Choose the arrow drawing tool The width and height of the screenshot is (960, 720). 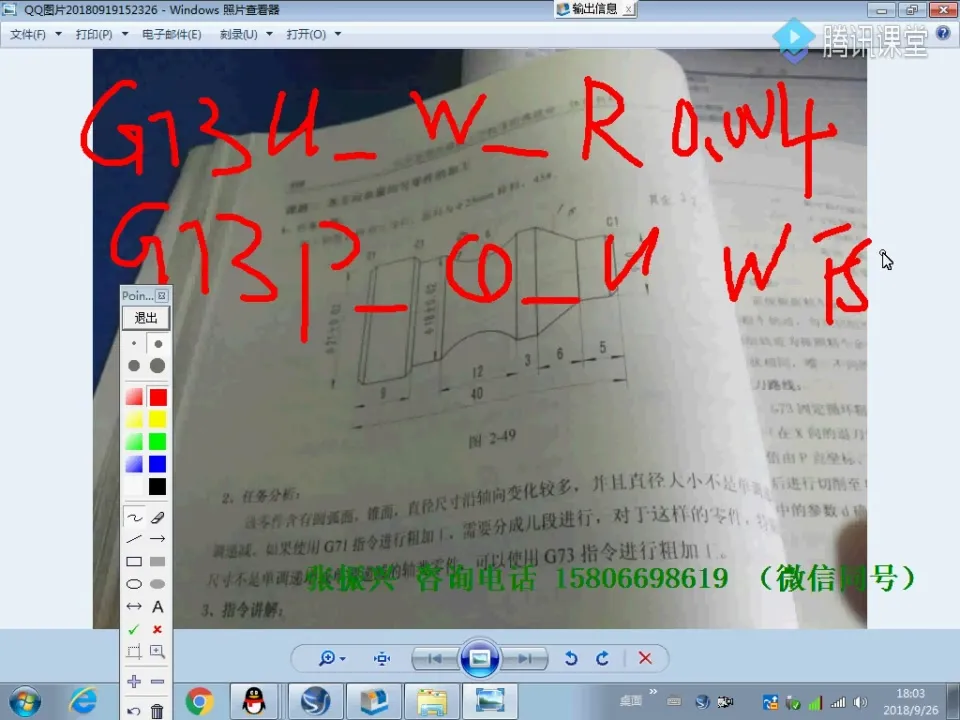click(159, 538)
